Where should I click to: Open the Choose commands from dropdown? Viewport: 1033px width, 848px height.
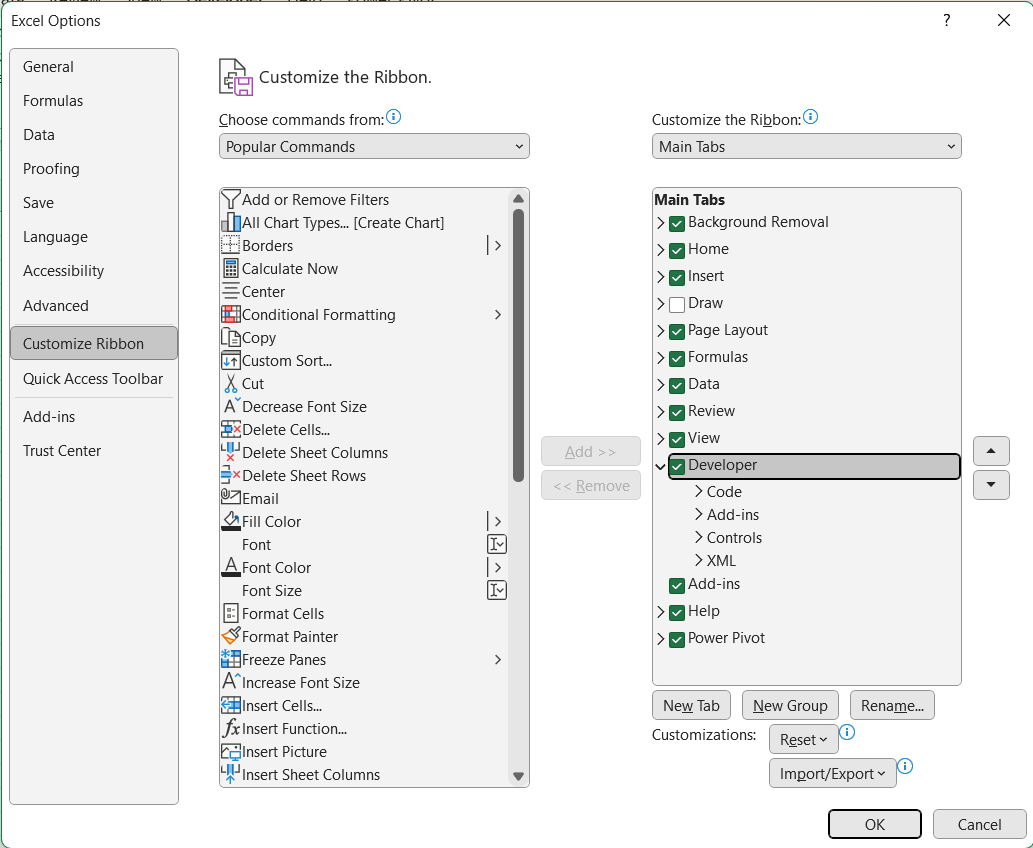click(374, 146)
